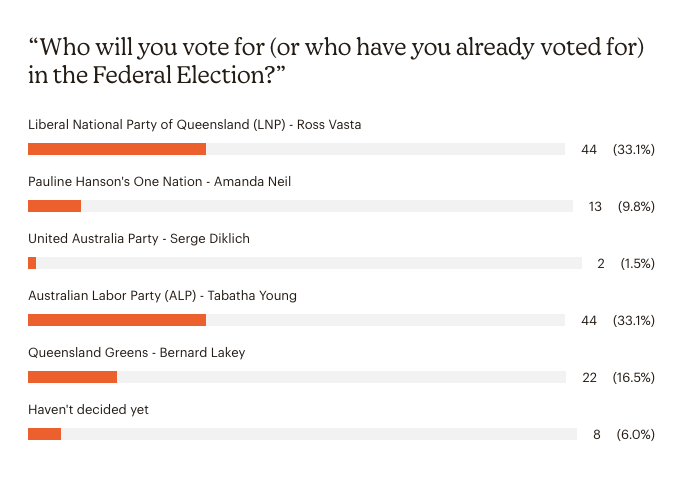Image resolution: width=683 pixels, height=477 pixels.
Task: Click the orange LNP Ross Vasta bar
Action: pos(117,149)
